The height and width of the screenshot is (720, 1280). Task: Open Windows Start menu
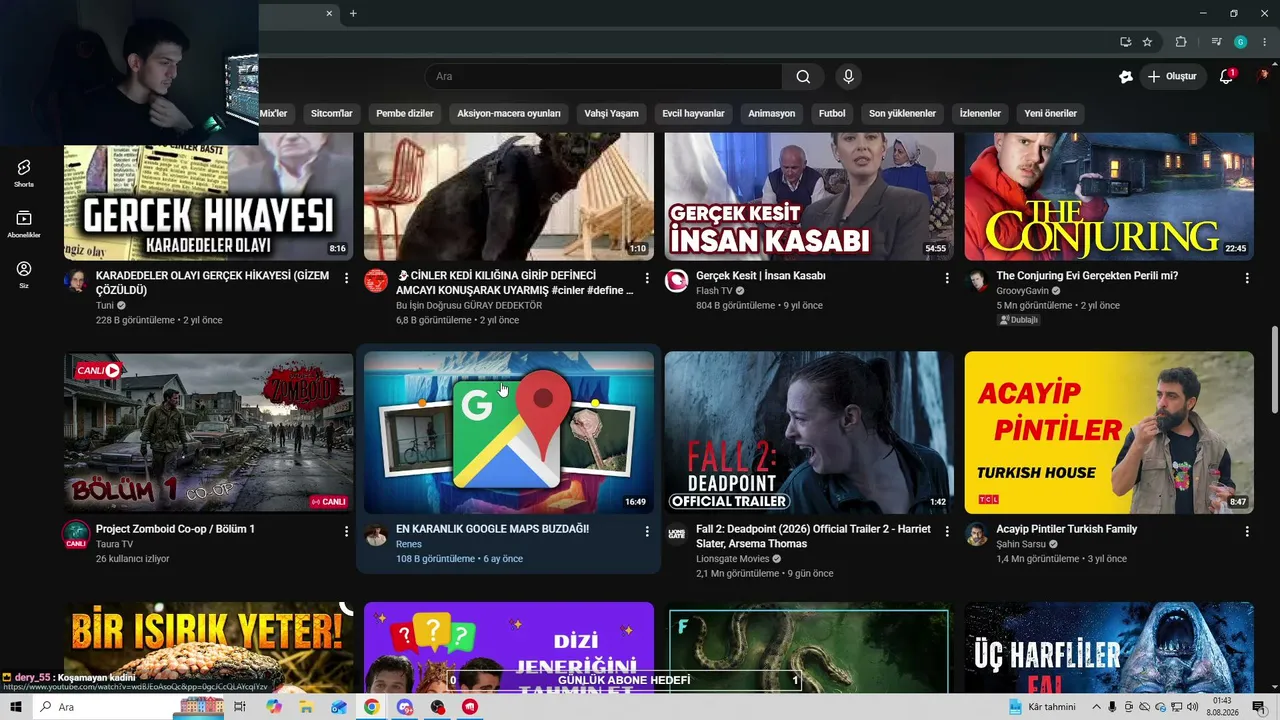[16, 707]
